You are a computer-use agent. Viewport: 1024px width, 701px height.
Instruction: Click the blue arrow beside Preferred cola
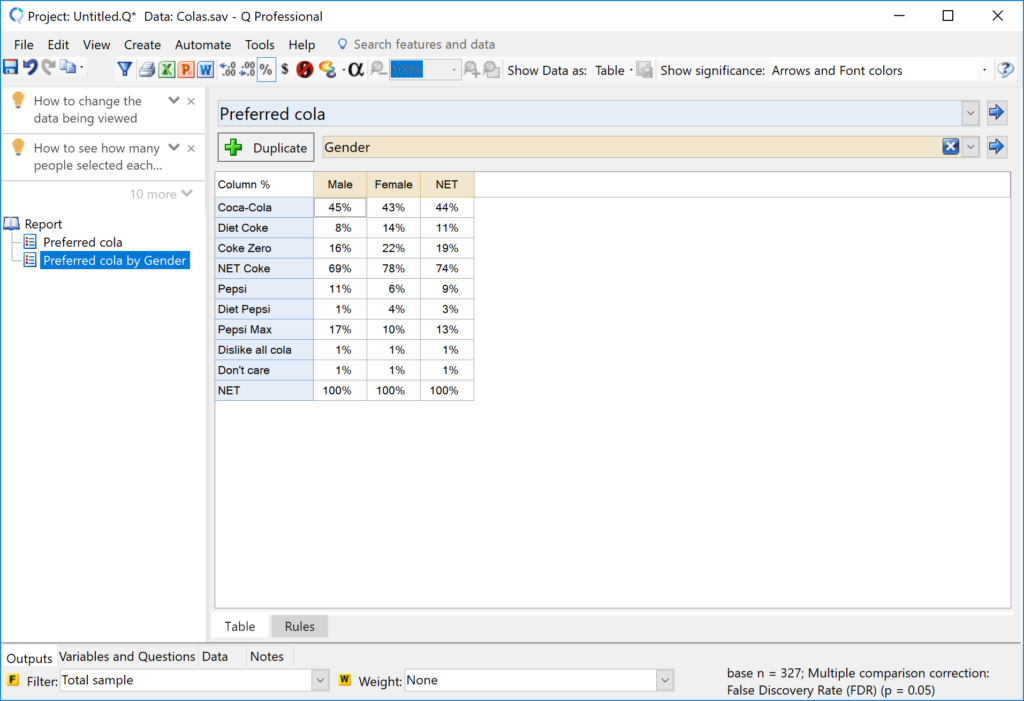[x=996, y=112]
